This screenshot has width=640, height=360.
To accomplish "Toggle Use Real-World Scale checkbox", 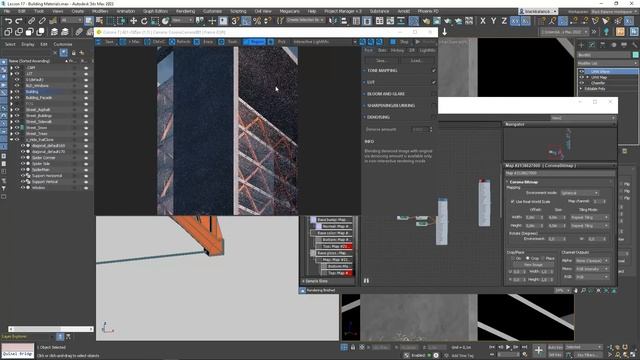I will (x=512, y=202).
